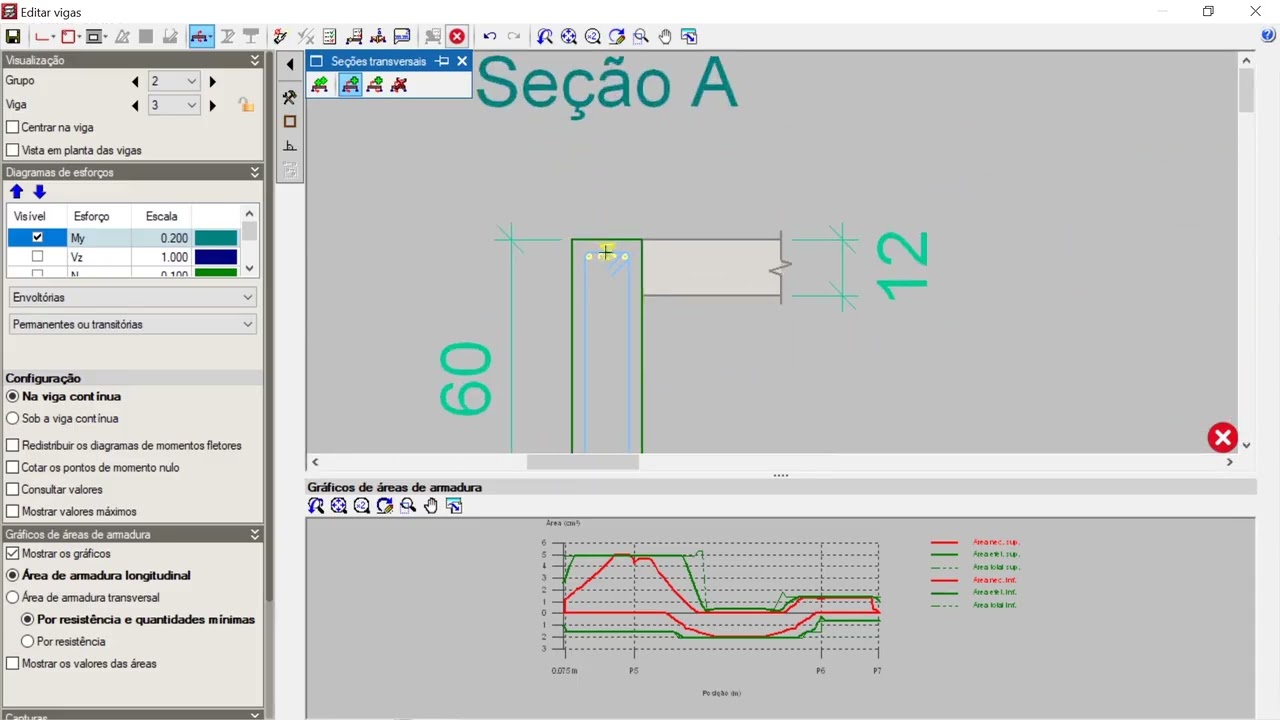Viewport: 1280px width, 720px height.
Task: Enable Vista em planta das vigas
Action: point(13,150)
